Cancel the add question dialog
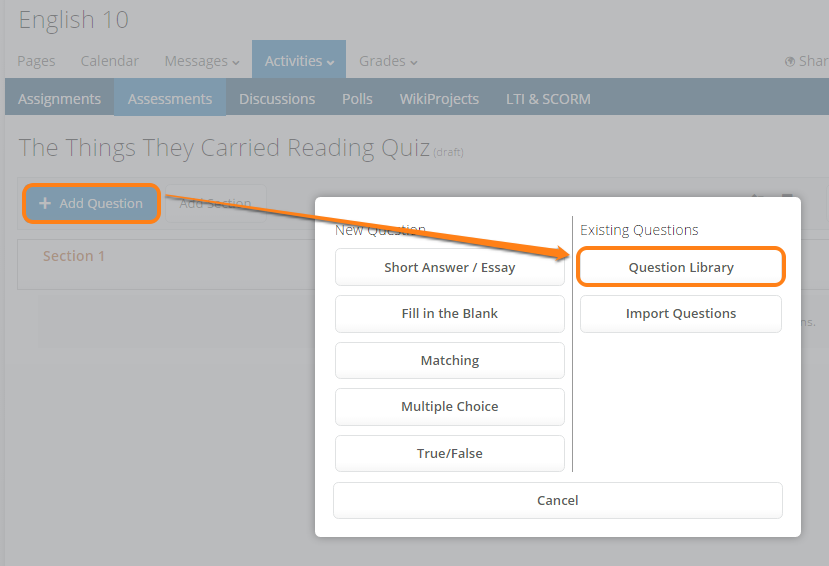 tap(558, 500)
